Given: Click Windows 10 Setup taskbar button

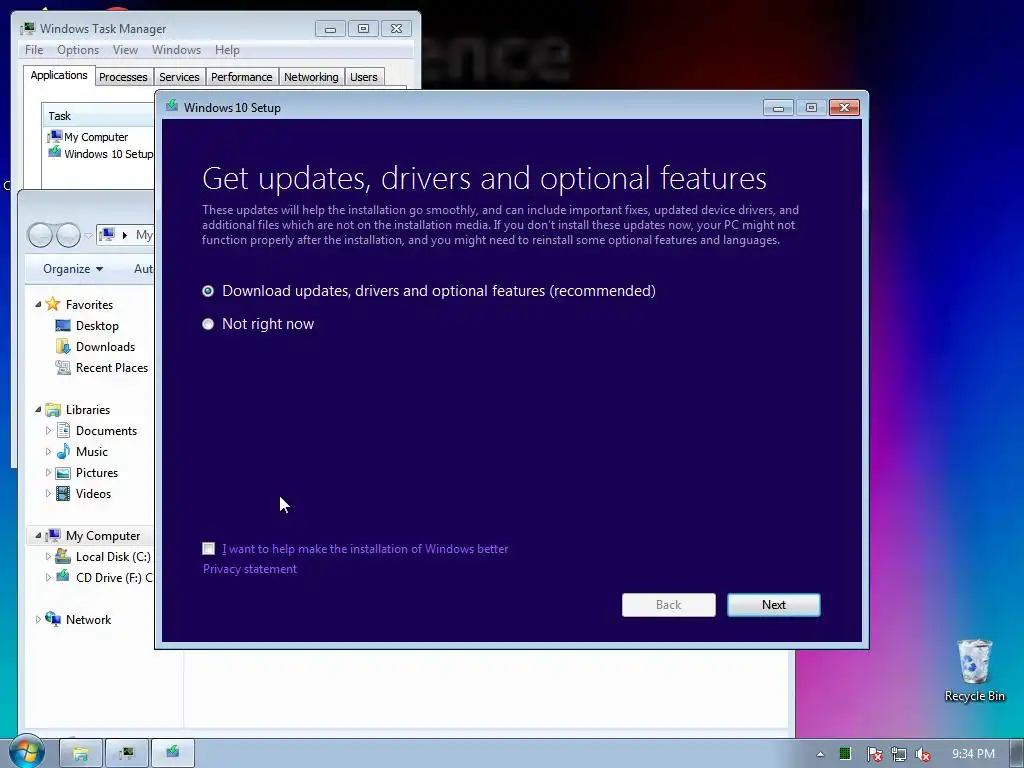Looking at the screenshot, I should pyautogui.click(x=173, y=753).
